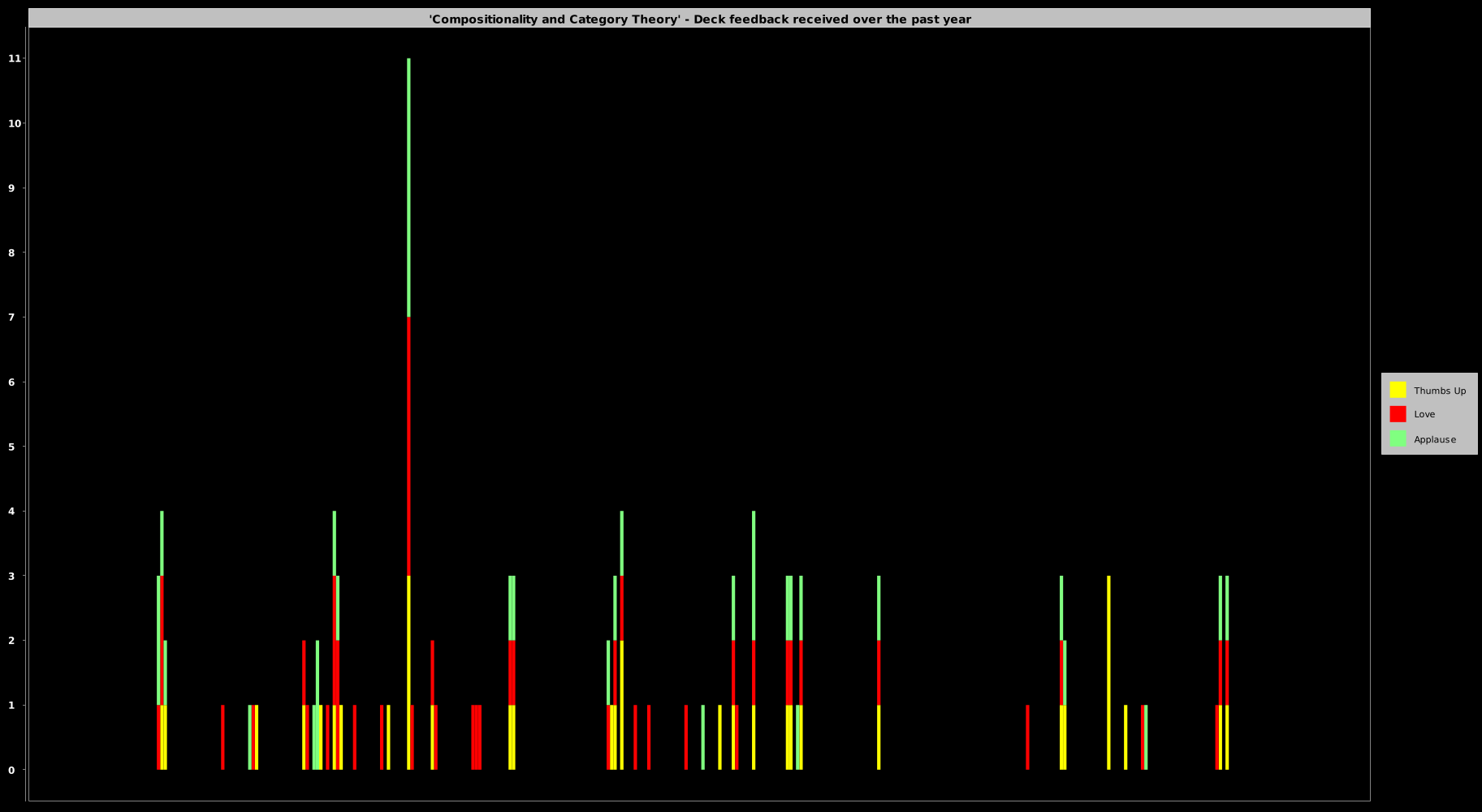This screenshot has height=812, width=1482.
Task: Click y-axis label 1
Action: tap(11, 705)
